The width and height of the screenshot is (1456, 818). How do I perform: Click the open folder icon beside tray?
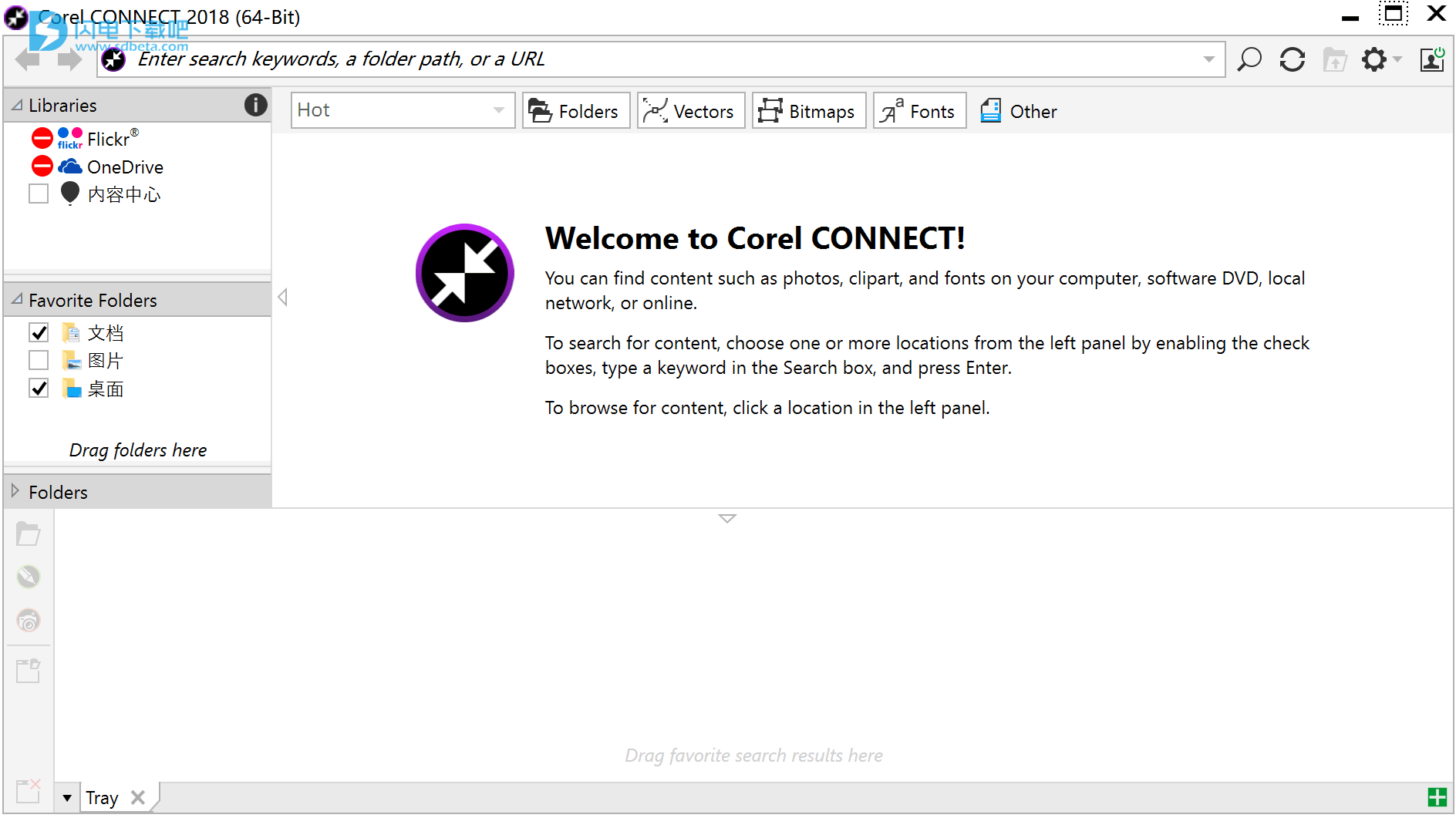tap(29, 534)
